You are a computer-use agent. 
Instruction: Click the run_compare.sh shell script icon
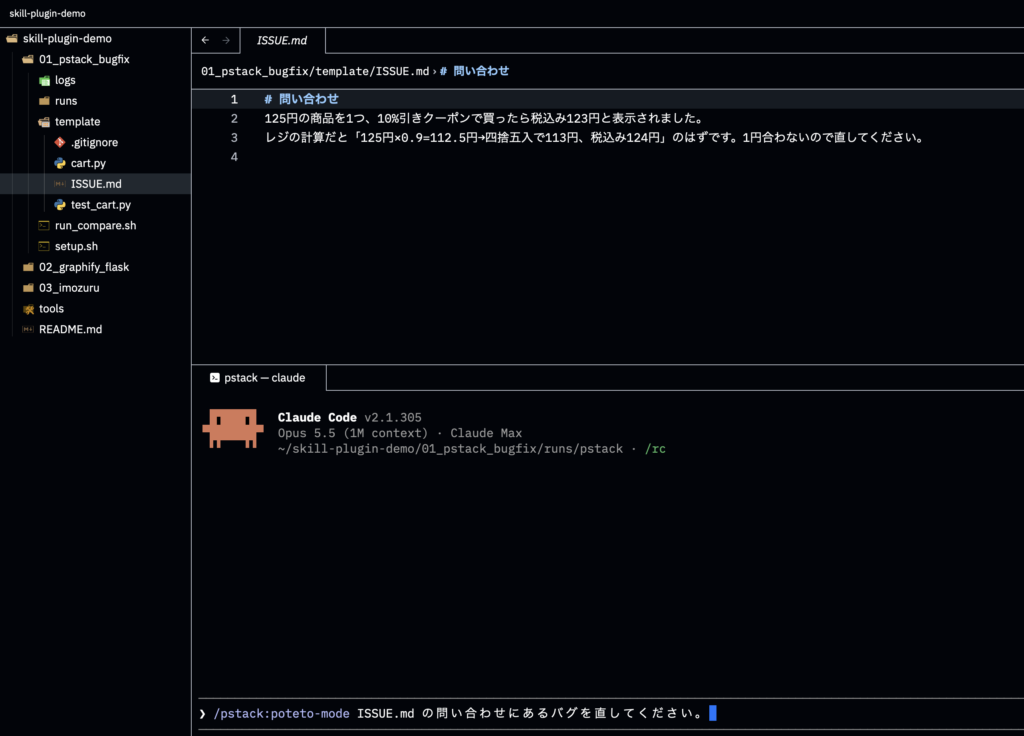coord(44,226)
